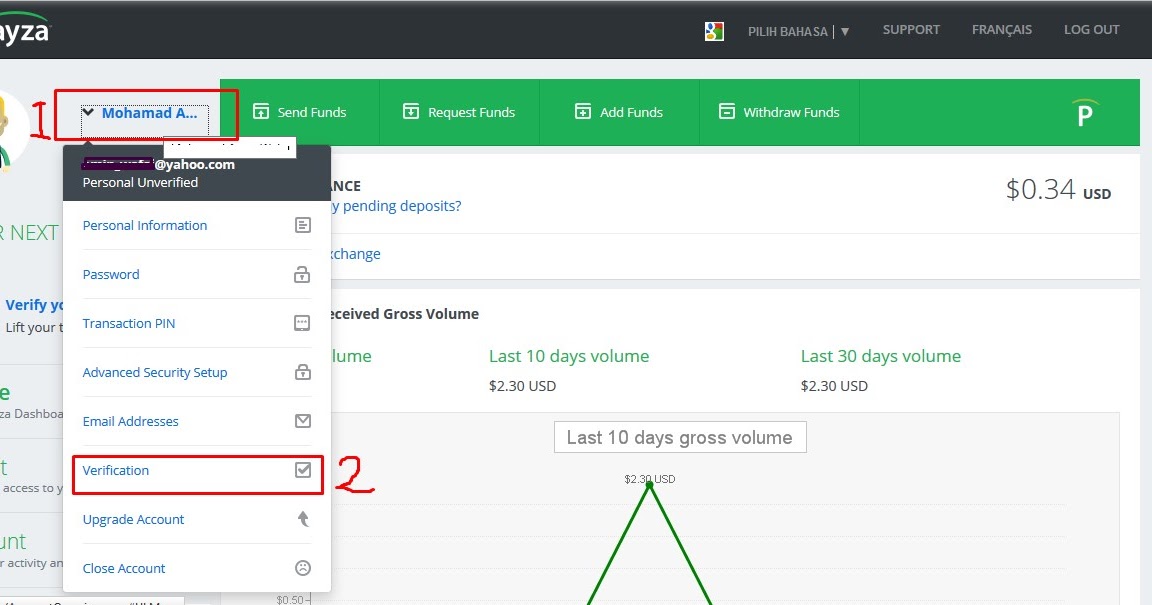The width and height of the screenshot is (1152, 605).
Task: Click the Verify your account sidebar link
Action: pos(35,305)
